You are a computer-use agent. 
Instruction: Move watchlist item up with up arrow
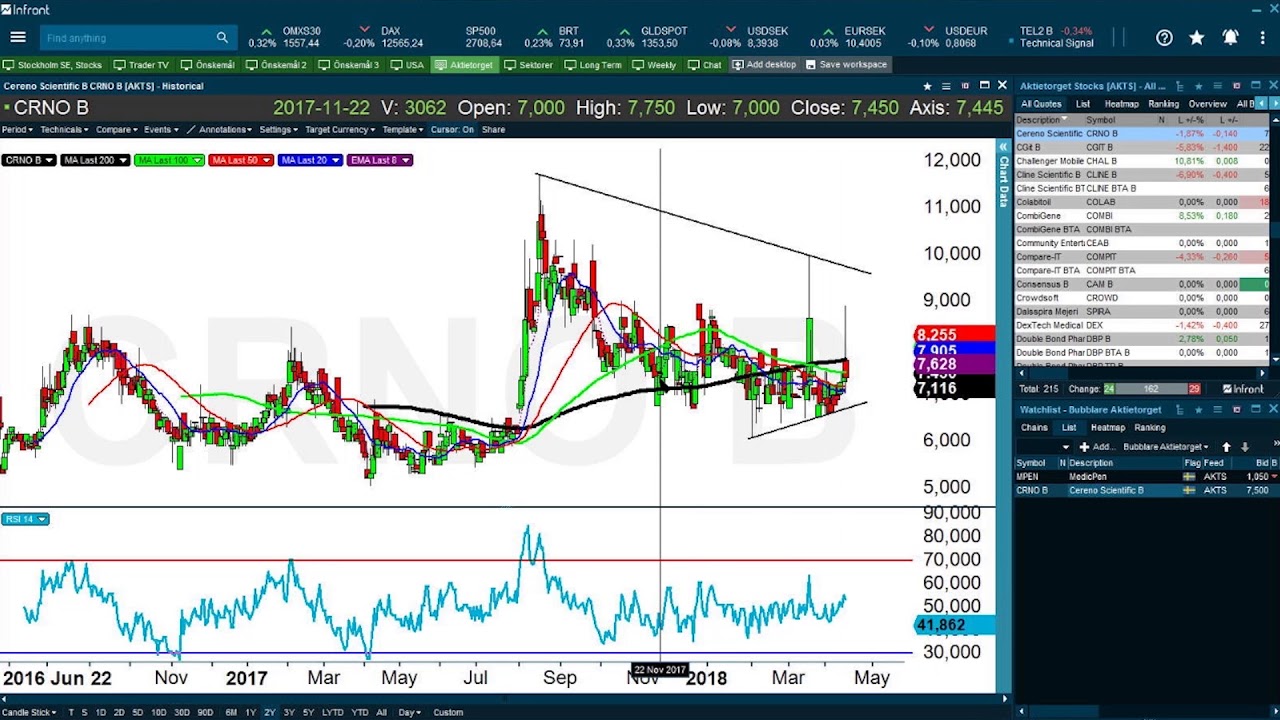pyautogui.click(x=1226, y=447)
